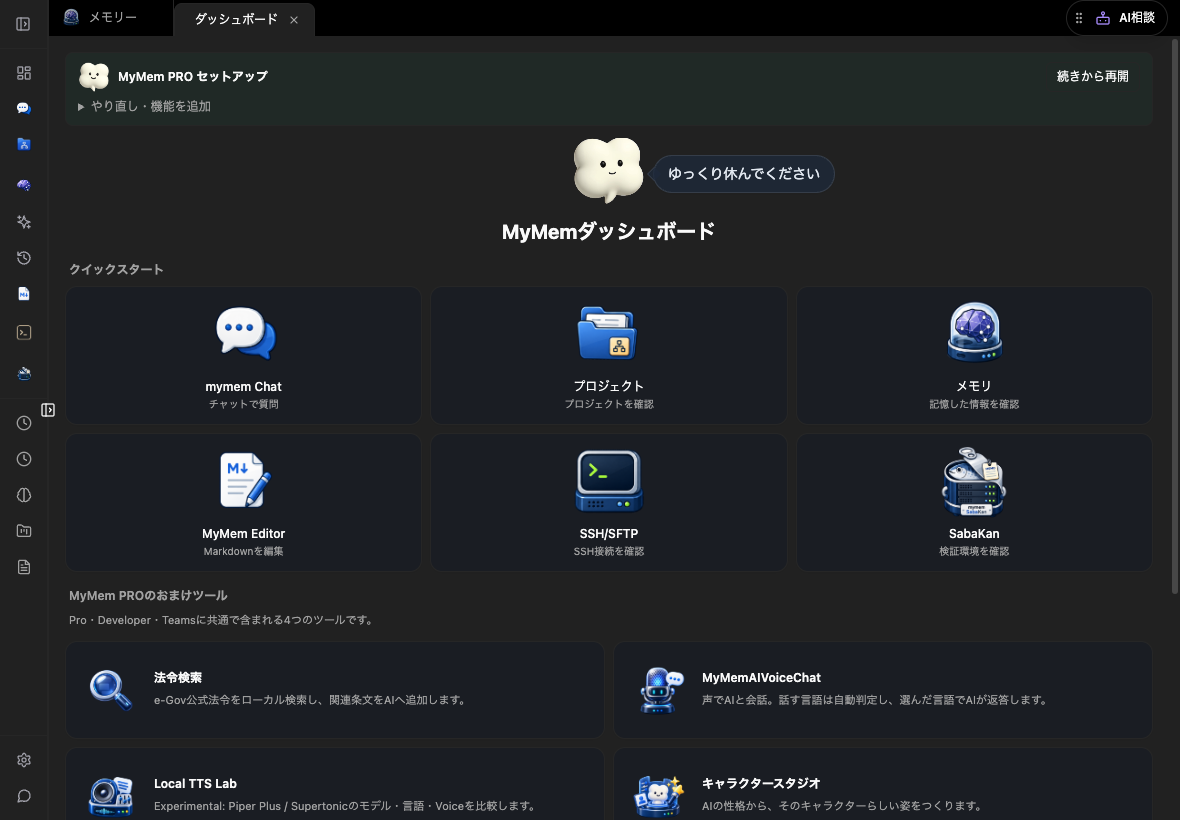The width and height of the screenshot is (1180, 820).
Task: Click the document page sidebar icon
Action: [24, 567]
